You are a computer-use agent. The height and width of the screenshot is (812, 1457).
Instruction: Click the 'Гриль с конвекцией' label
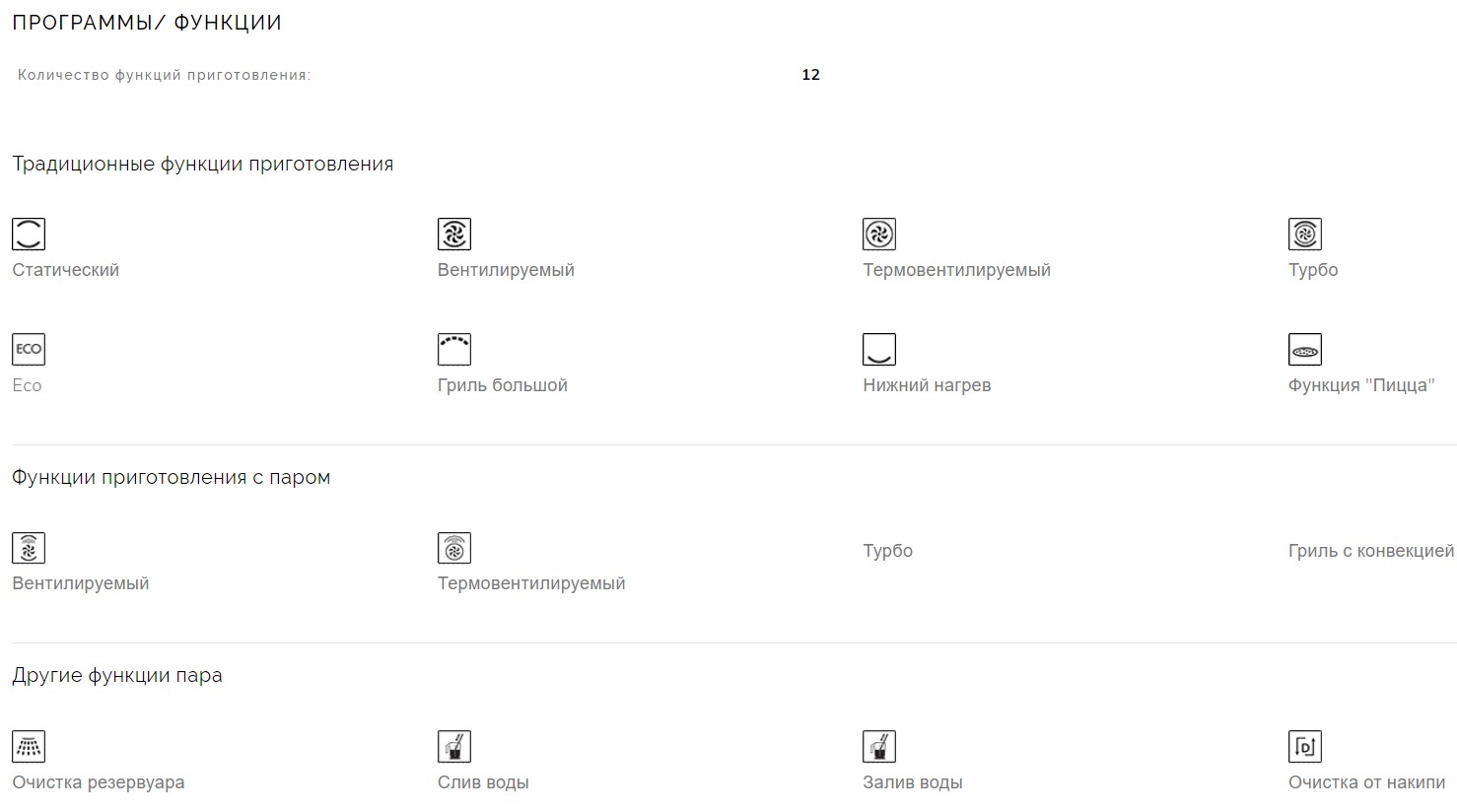pos(1370,551)
